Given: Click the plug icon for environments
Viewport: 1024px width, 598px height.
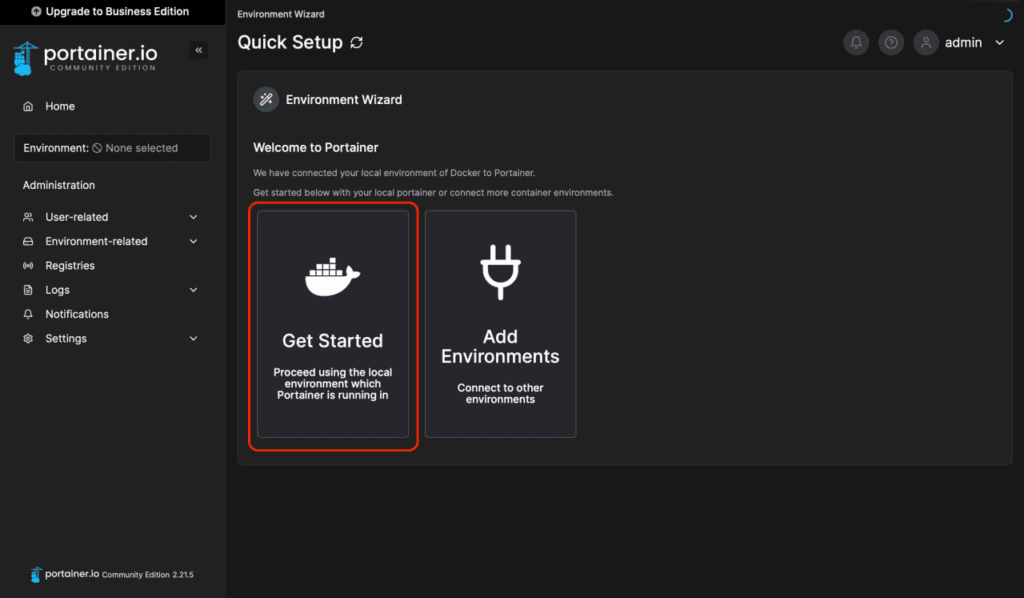Looking at the screenshot, I should tap(500, 272).
